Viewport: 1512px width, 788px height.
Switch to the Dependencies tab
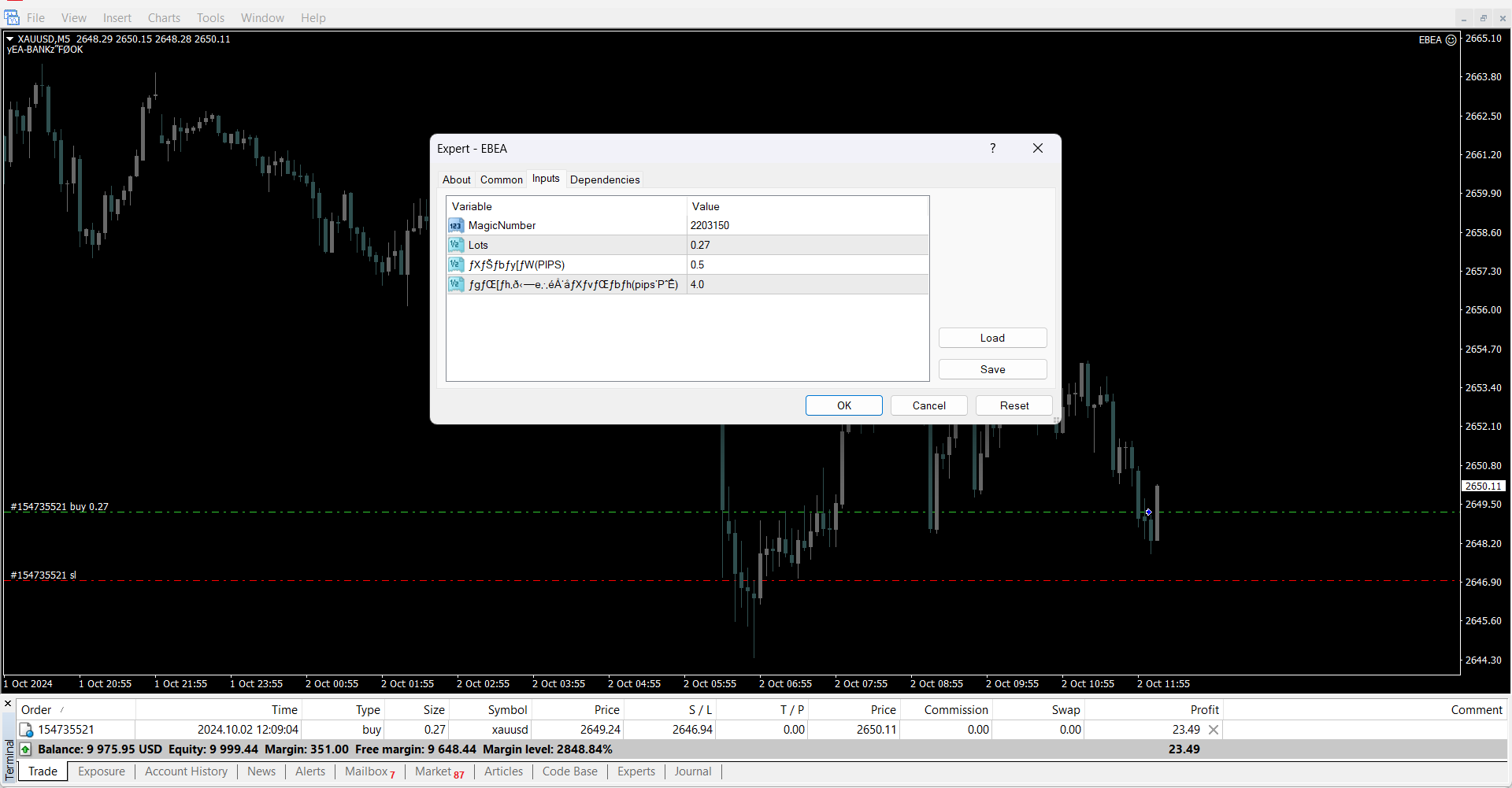[604, 179]
